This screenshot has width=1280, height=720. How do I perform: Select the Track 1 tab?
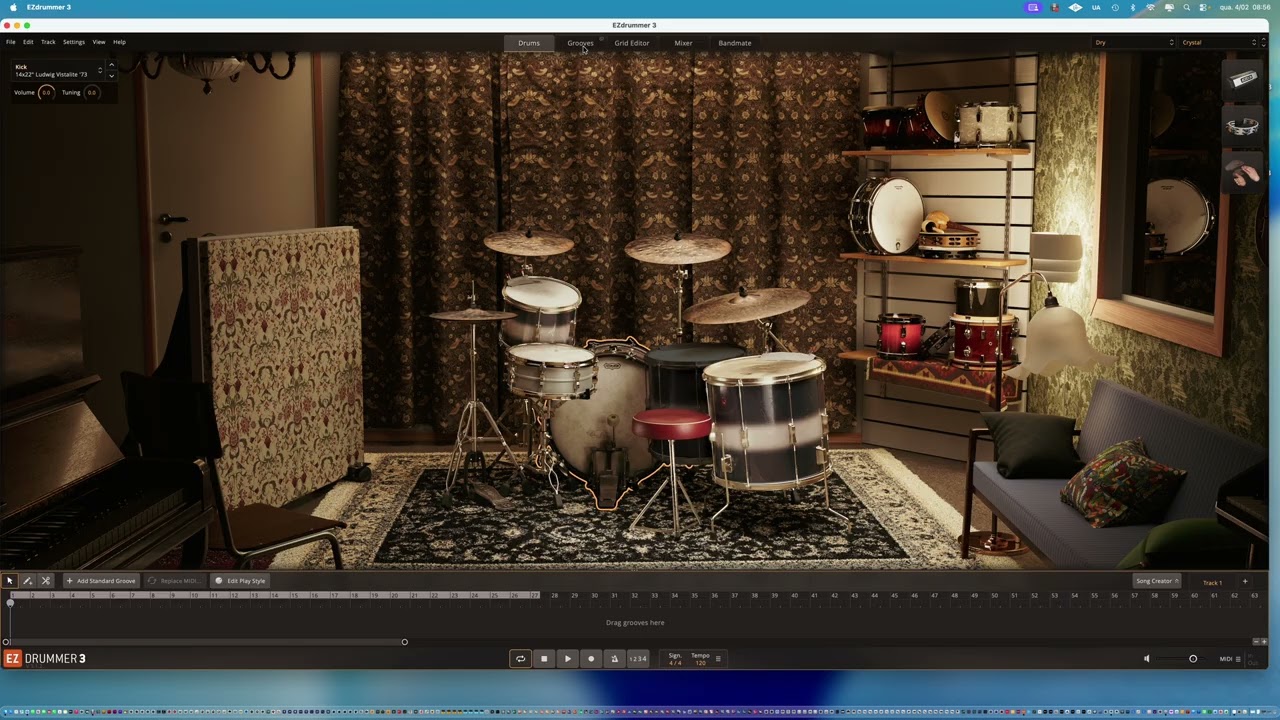1212,582
